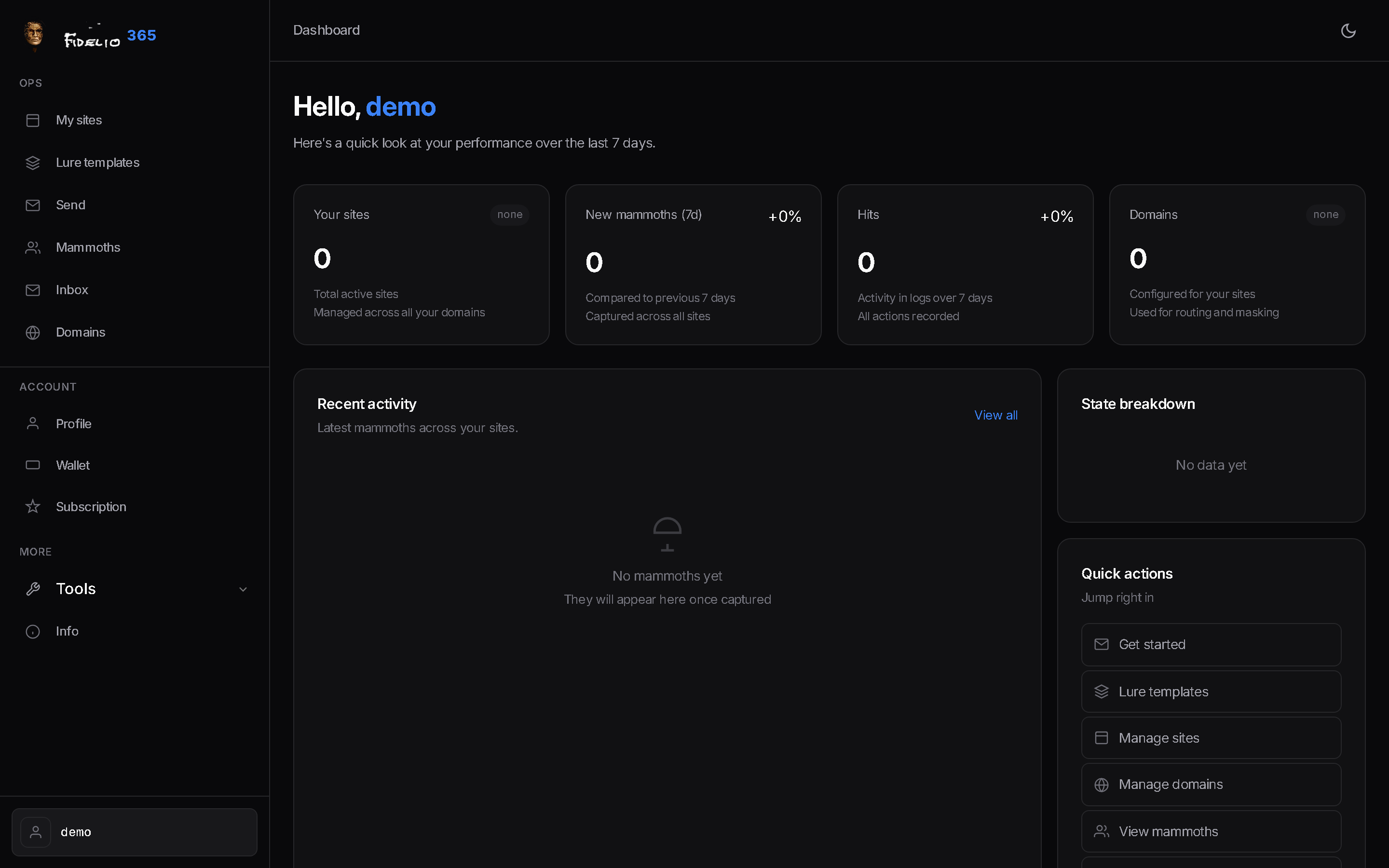Screen dimensions: 1389x868
Task: Click the 'MORE' sidebar section label
Action: 36,552
